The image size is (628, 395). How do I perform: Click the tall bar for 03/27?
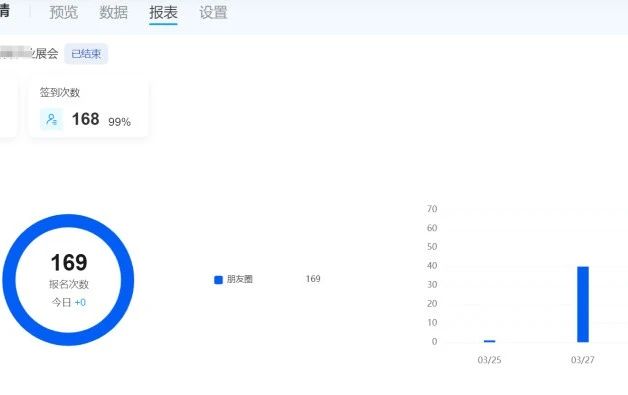tap(583, 304)
